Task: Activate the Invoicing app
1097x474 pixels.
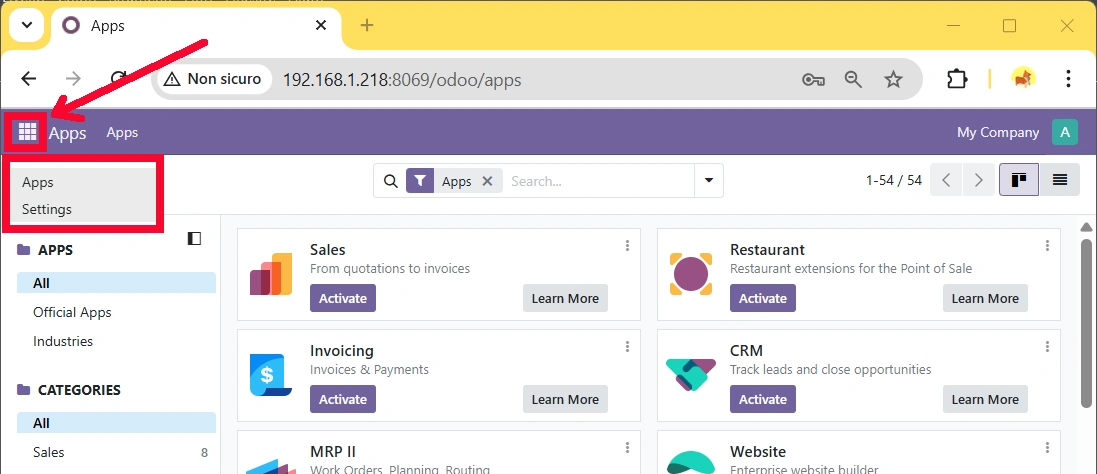Action: pos(343,399)
